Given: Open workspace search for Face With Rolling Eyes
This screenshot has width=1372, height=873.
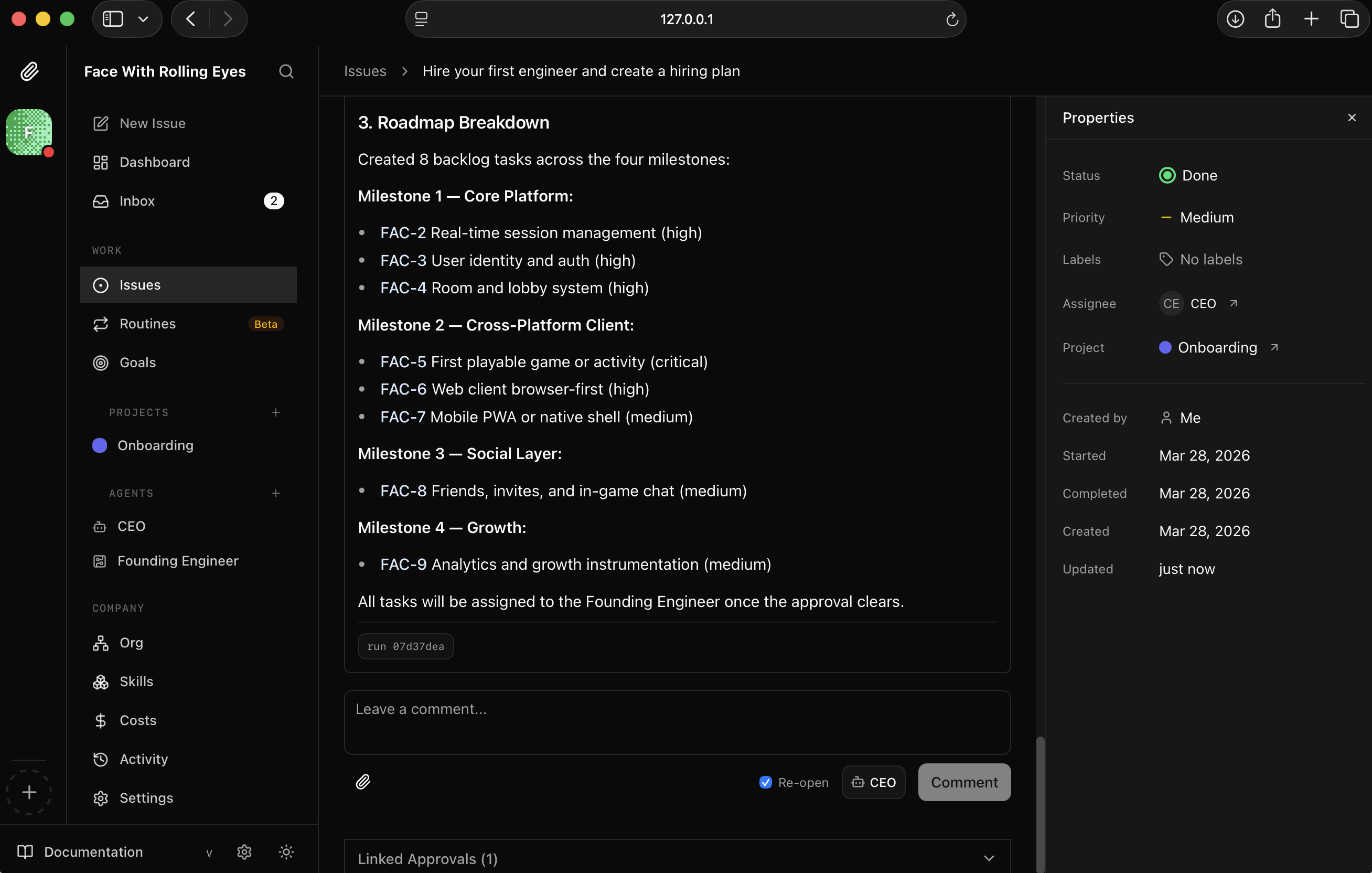Looking at the screenshot, I should [286, 71].
